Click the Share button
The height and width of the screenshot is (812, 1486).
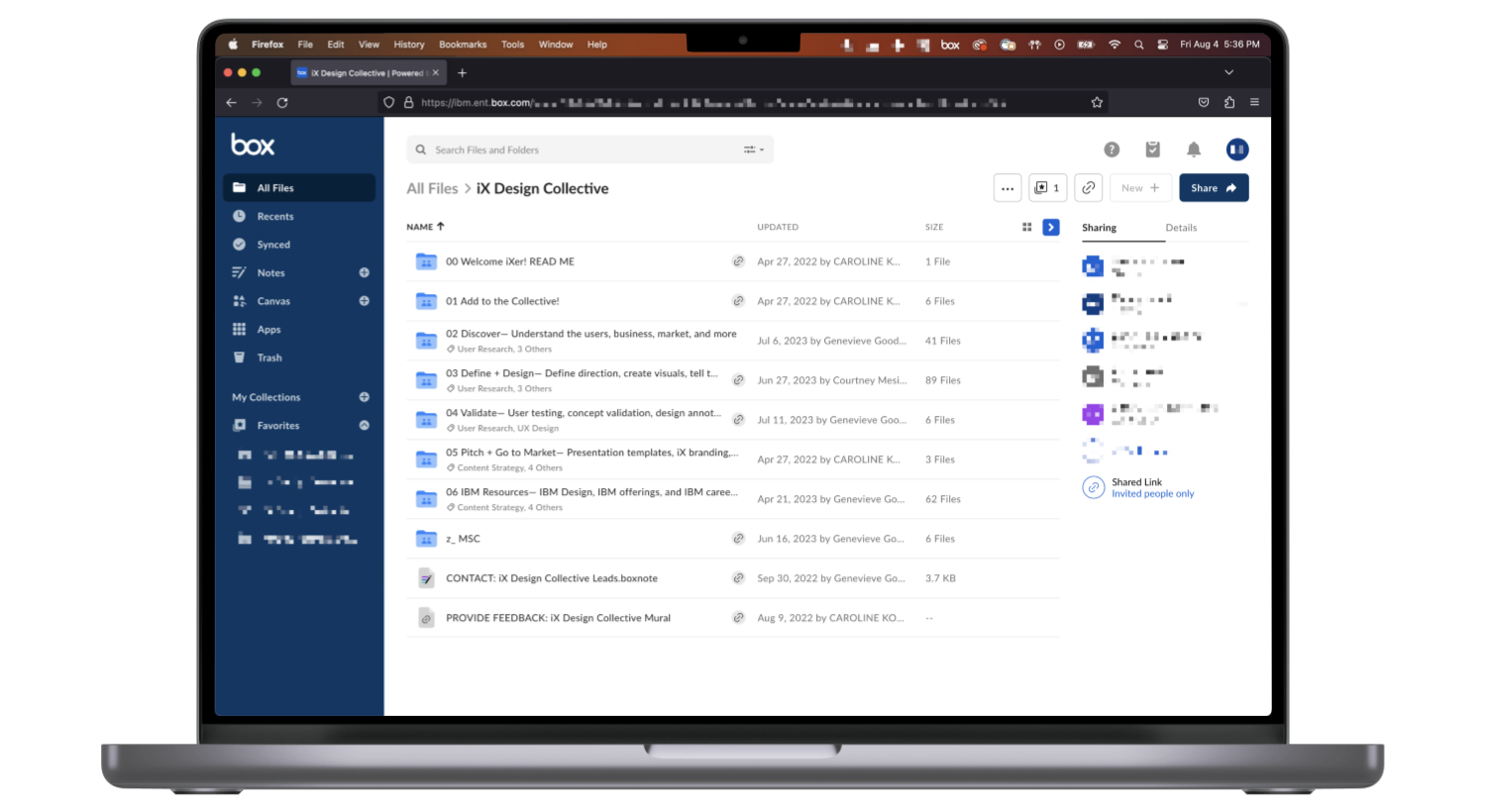(x=1214, y=188)
